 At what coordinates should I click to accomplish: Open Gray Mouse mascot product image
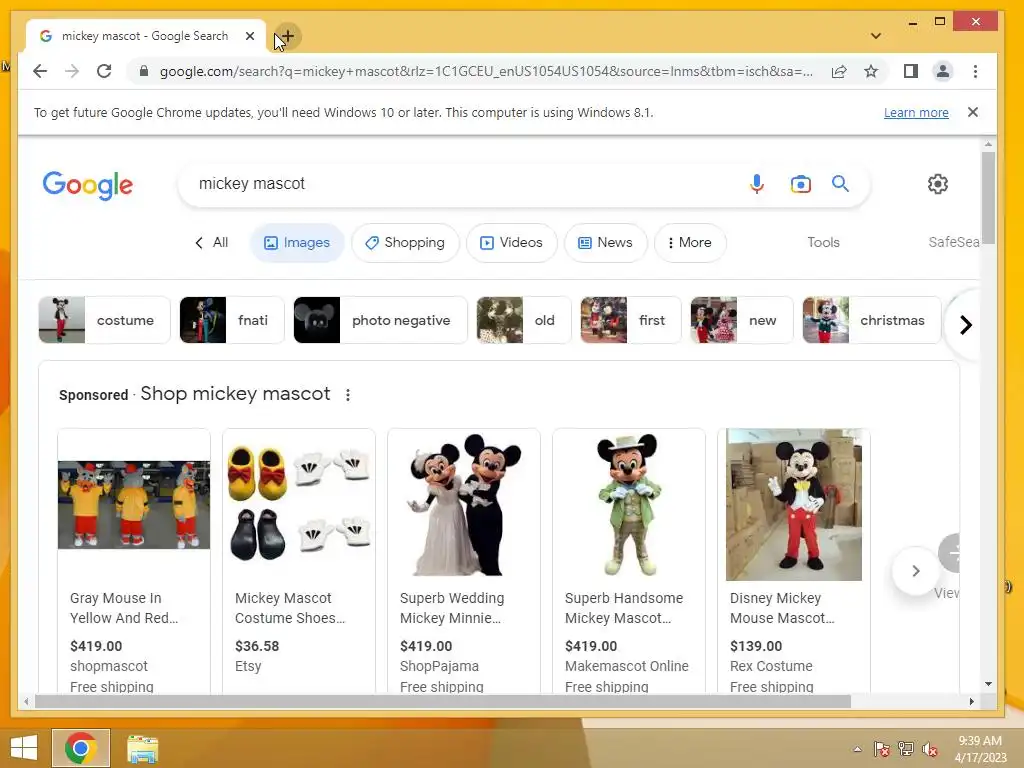pos(134,505)
